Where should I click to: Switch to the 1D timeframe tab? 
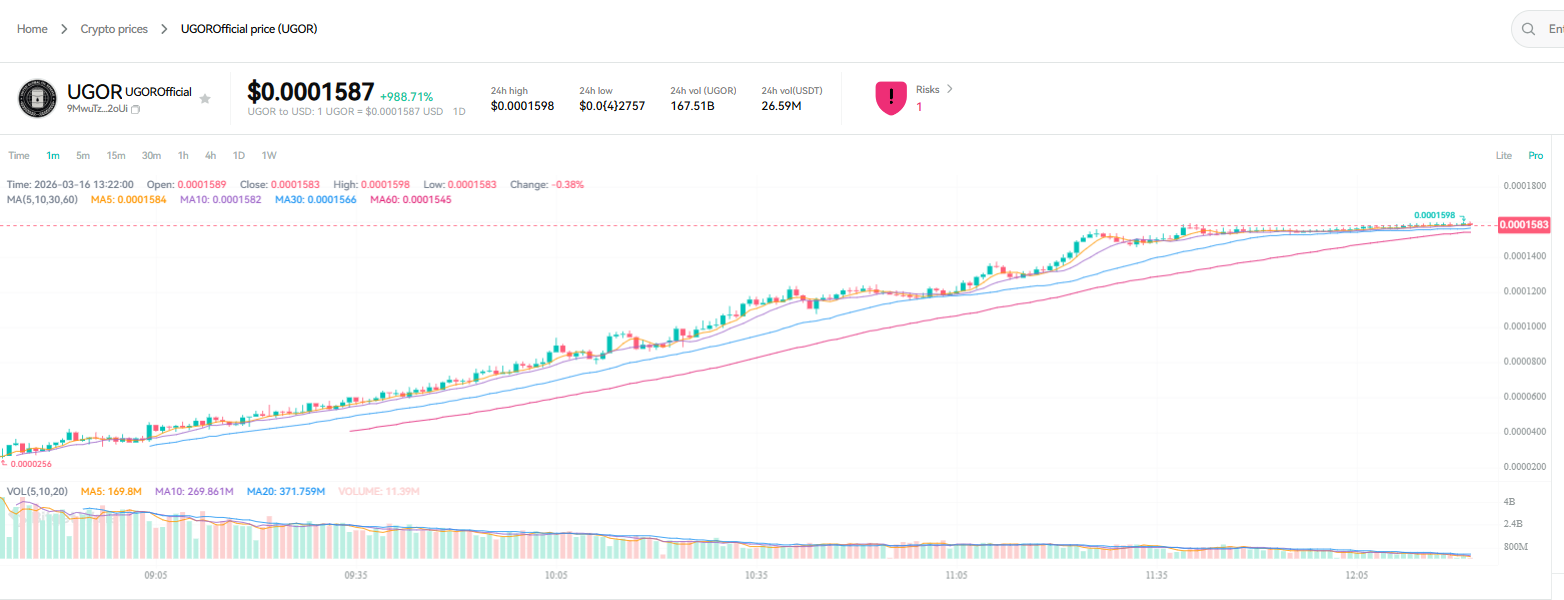(x=238, y=155)
